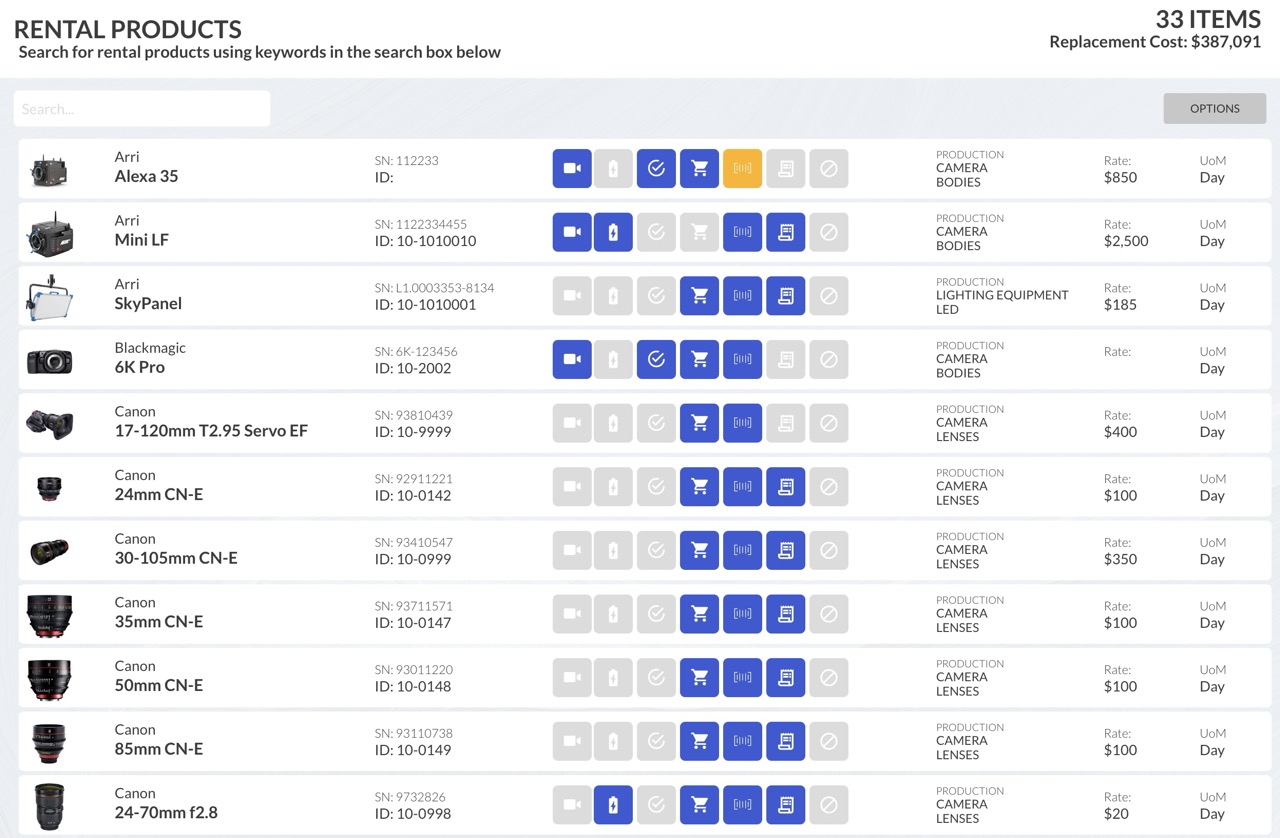Screen dimensions: 1280x838
Task: Click the grey video camera icon for SkyPanel
Action: pos(572,296)
